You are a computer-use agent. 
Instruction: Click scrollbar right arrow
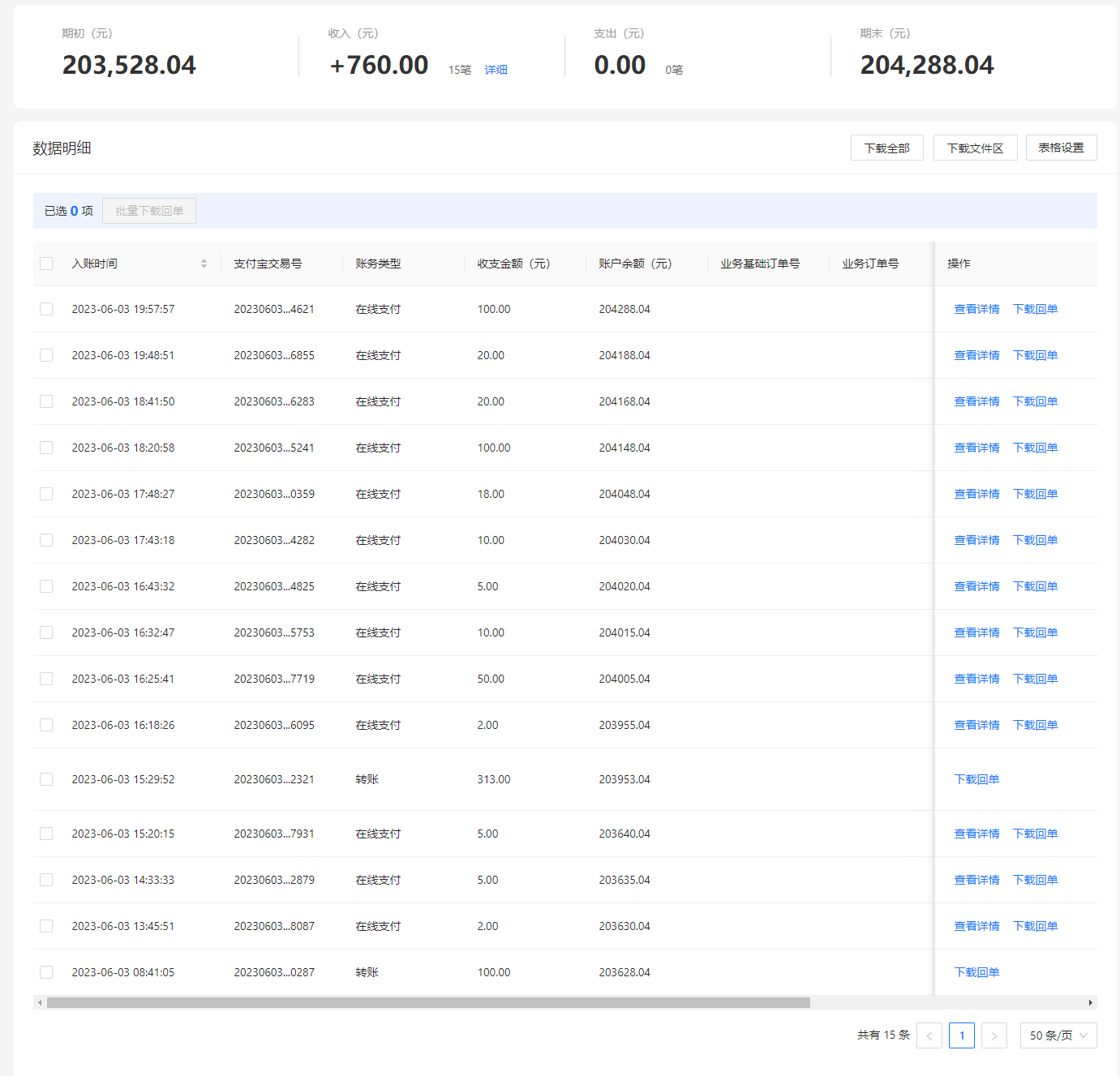coord(1091,1003)
